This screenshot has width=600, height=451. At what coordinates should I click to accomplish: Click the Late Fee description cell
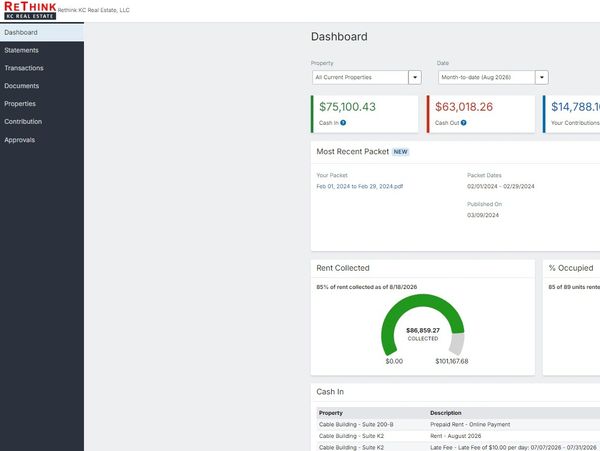coord(513,447)
